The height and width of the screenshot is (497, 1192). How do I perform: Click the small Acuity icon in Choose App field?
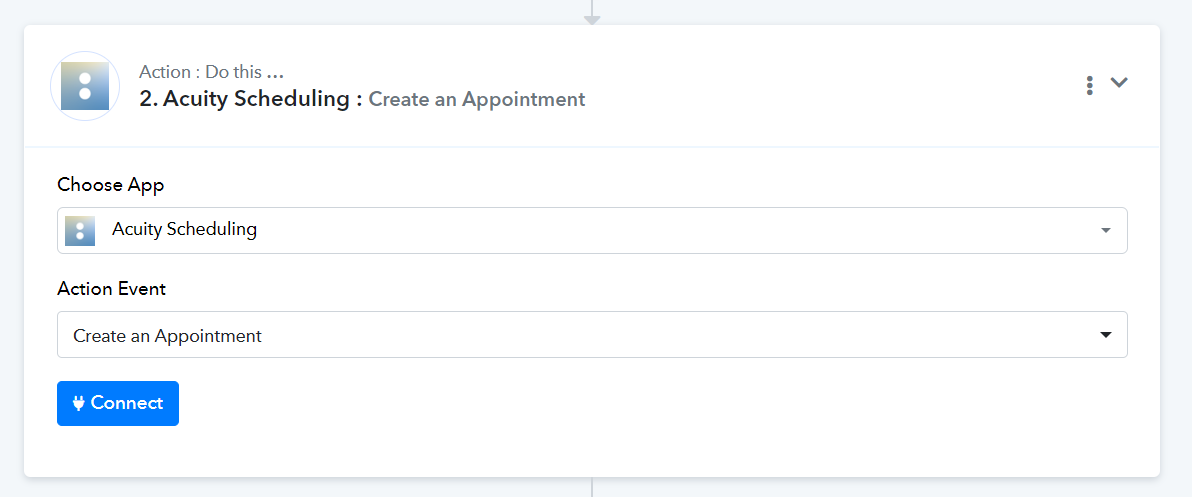click(80, 230)
